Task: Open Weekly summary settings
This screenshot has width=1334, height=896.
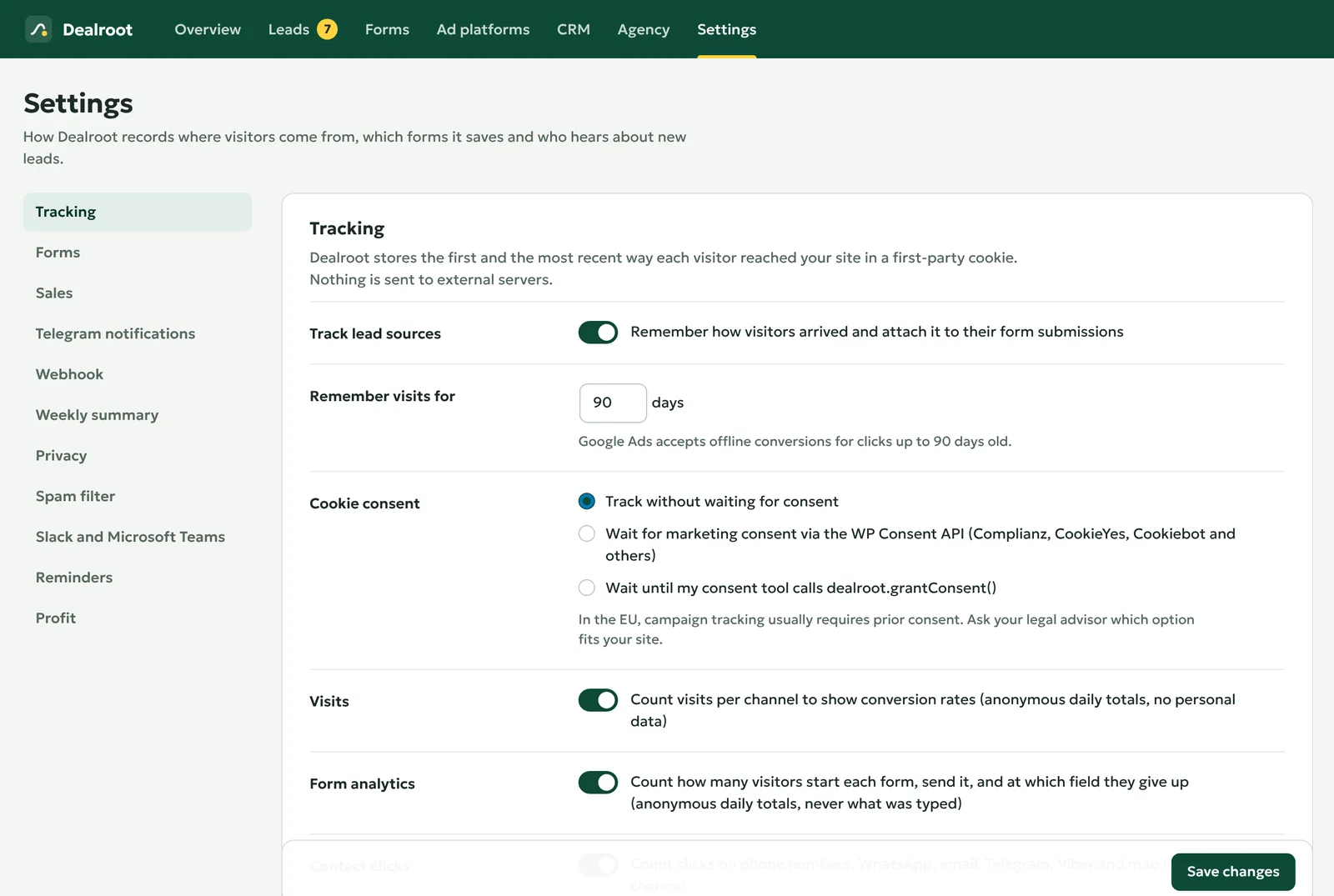Action: [x=138, y=415]
